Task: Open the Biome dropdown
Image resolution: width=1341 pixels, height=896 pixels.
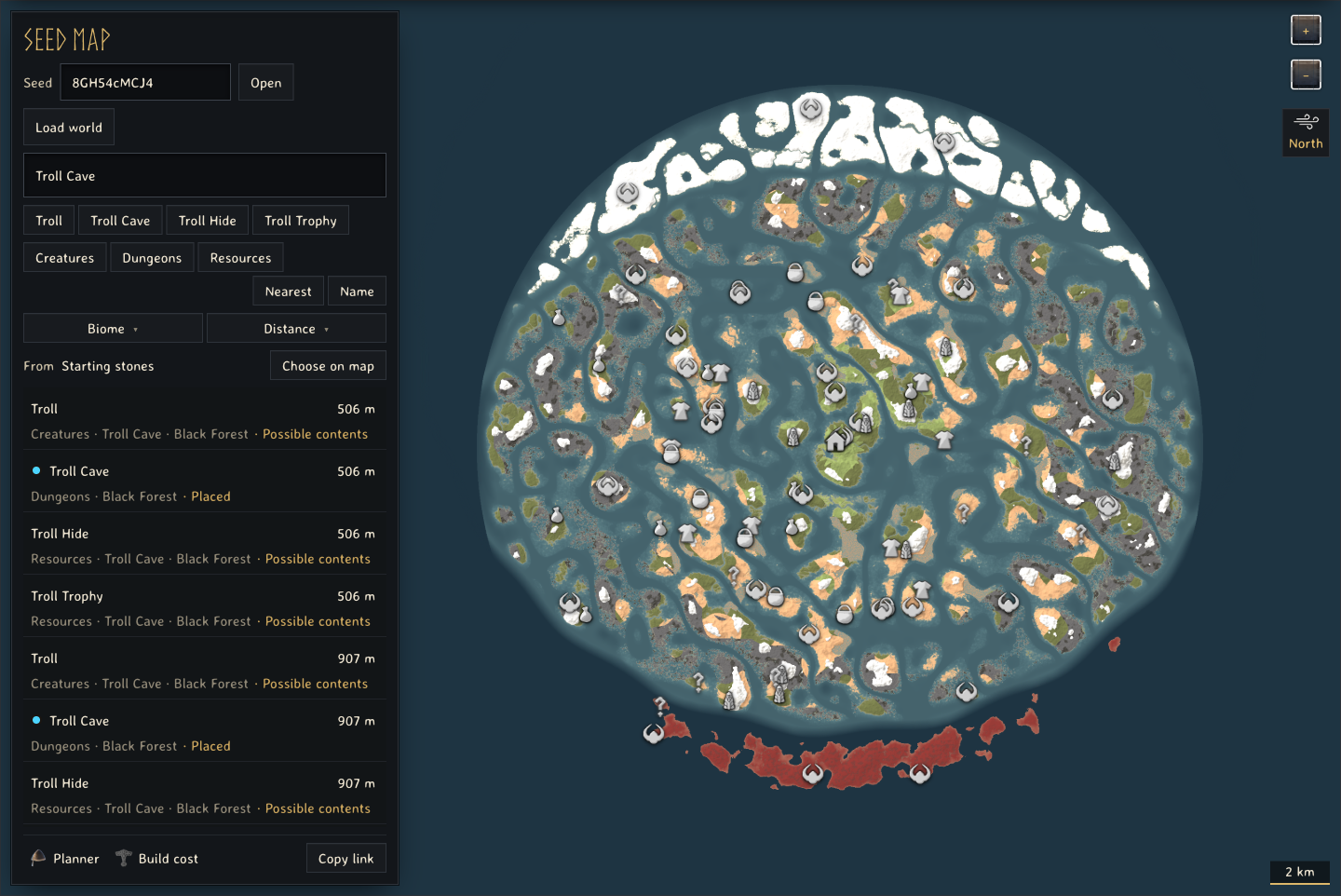Action: (x=113, y=329)
